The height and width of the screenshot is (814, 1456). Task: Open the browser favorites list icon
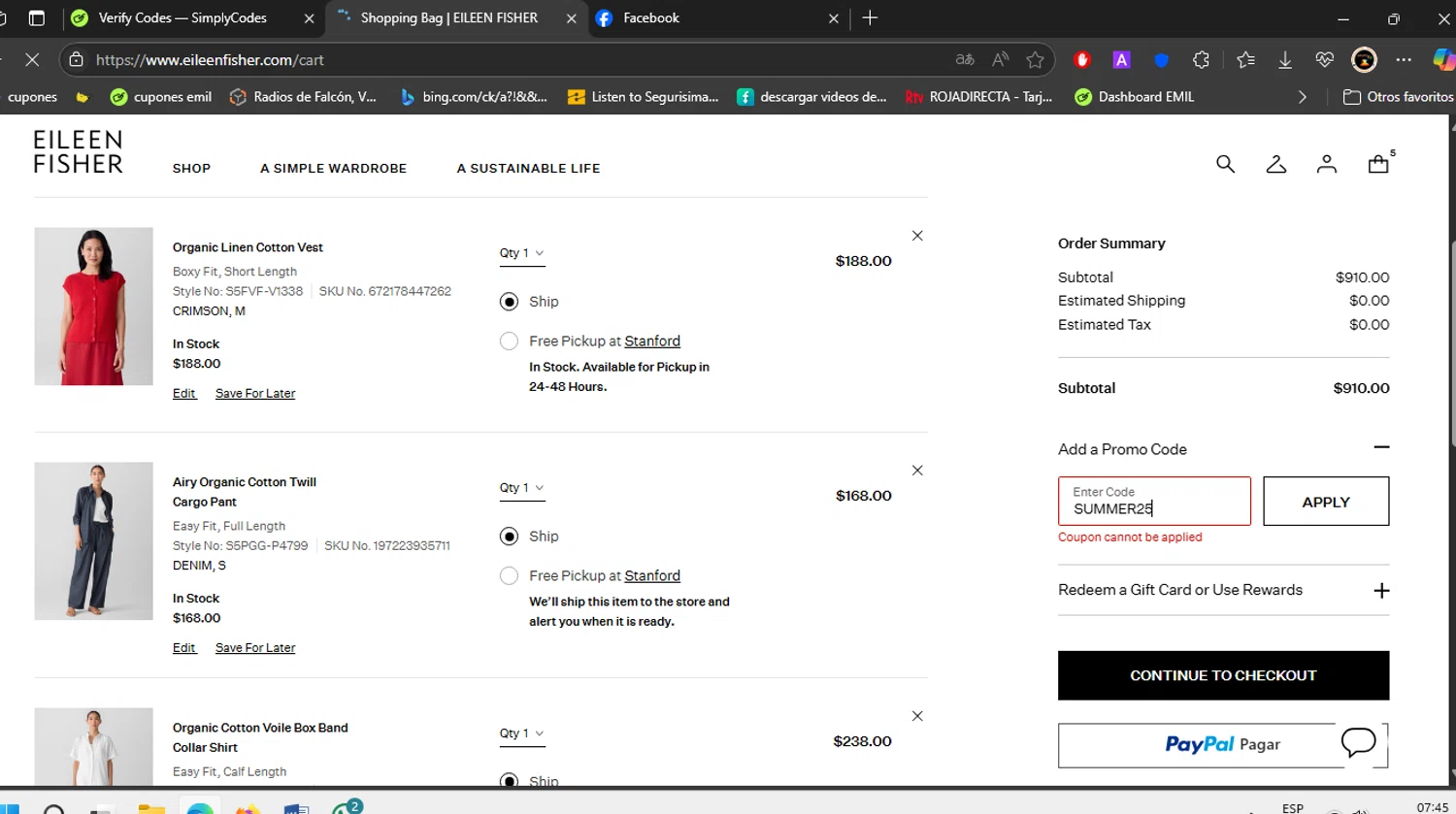pyautogui.click(x=1245, y=60)
